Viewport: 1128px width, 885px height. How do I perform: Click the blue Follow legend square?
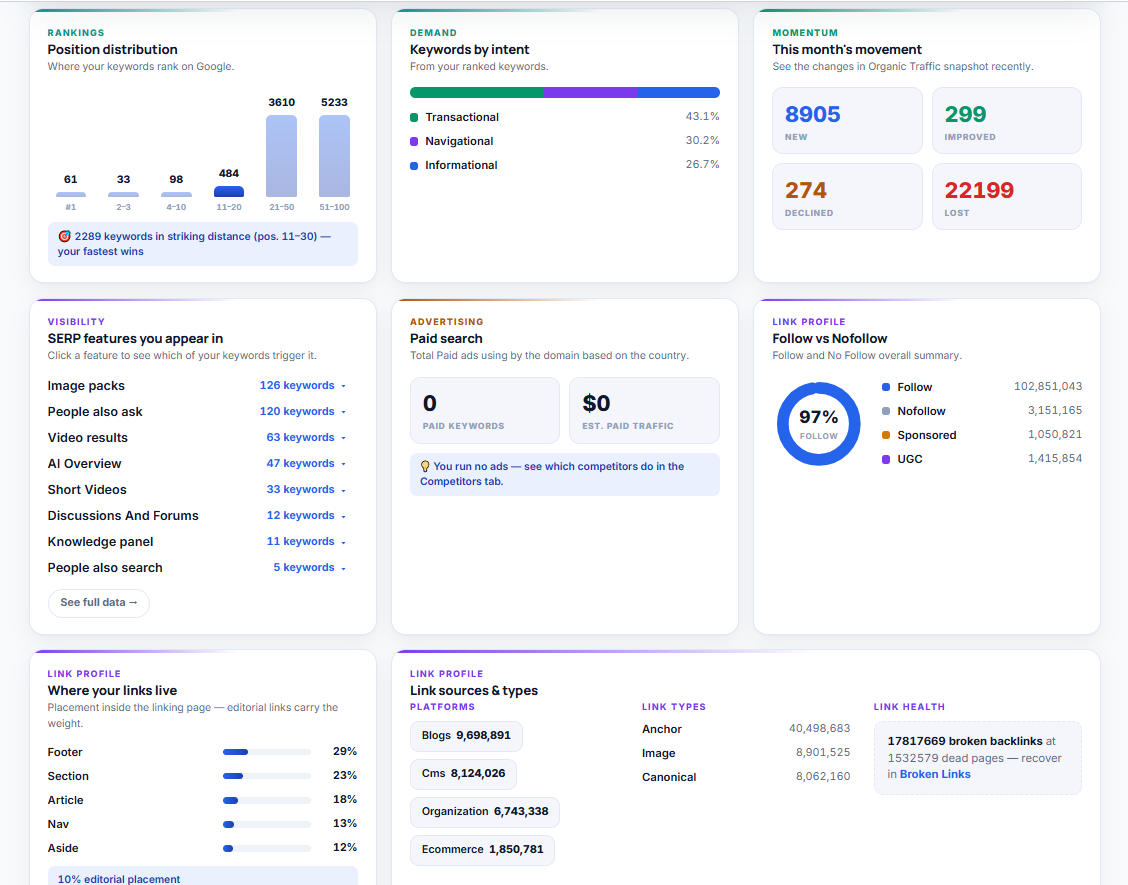[x=886, y=387]
